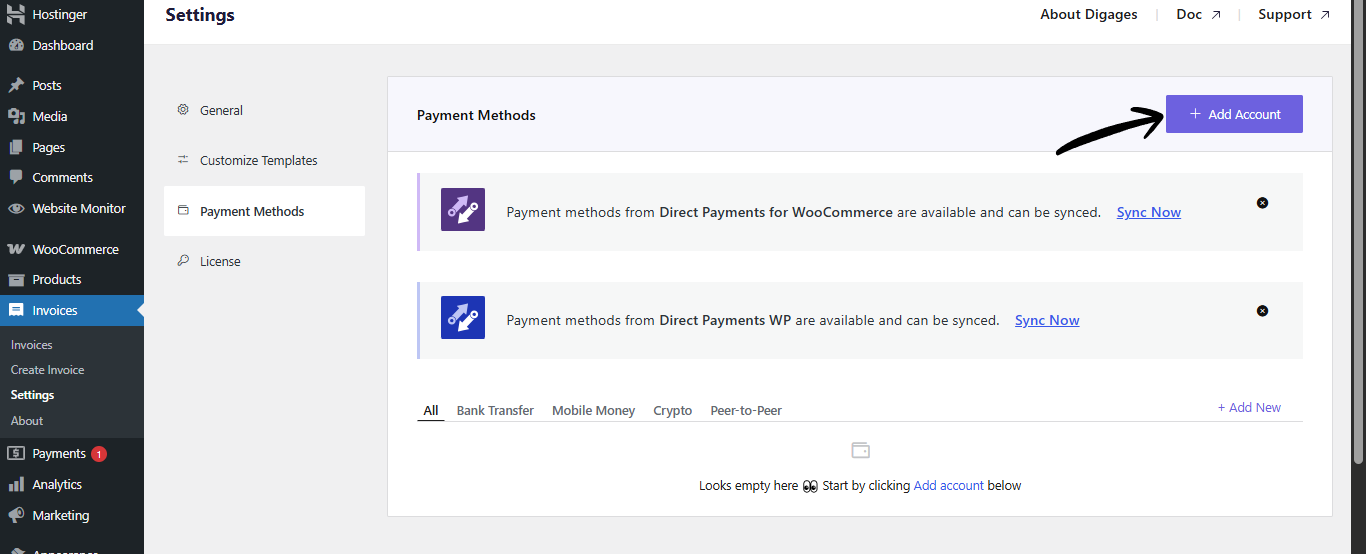Open the Customize Templates section

(x=264, y=160)
